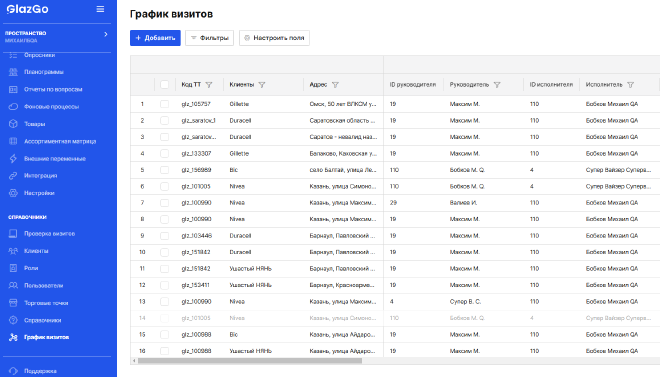Screen dimensions: 660x377
Task: Select село Балтай address cell
Action: [x=343, y=170]
